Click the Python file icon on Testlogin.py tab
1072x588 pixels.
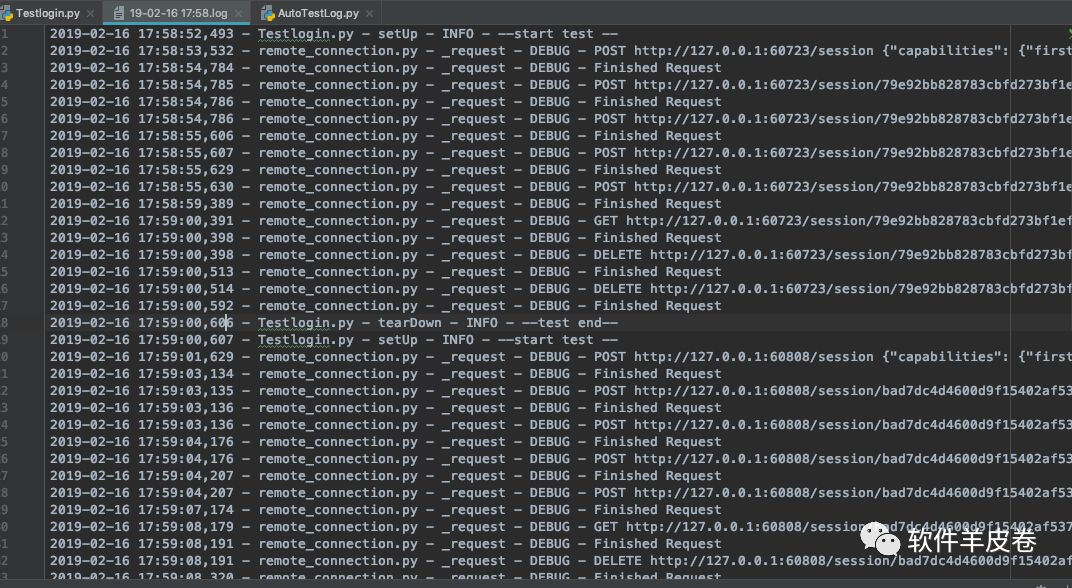(x=8, y=12)
